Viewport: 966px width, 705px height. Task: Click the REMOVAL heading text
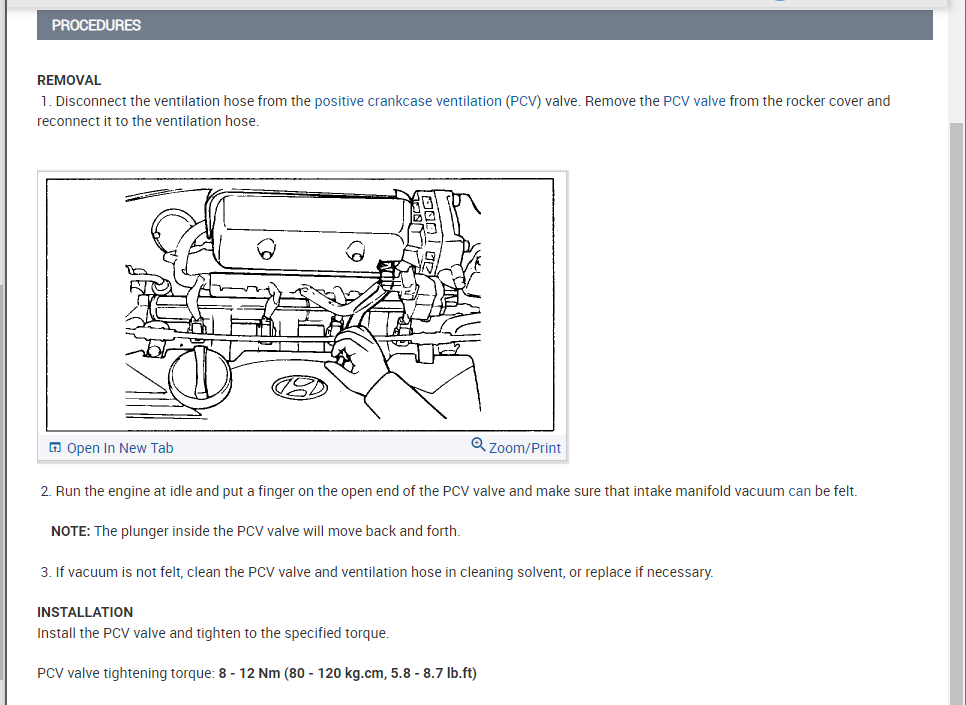pos(69,80)
